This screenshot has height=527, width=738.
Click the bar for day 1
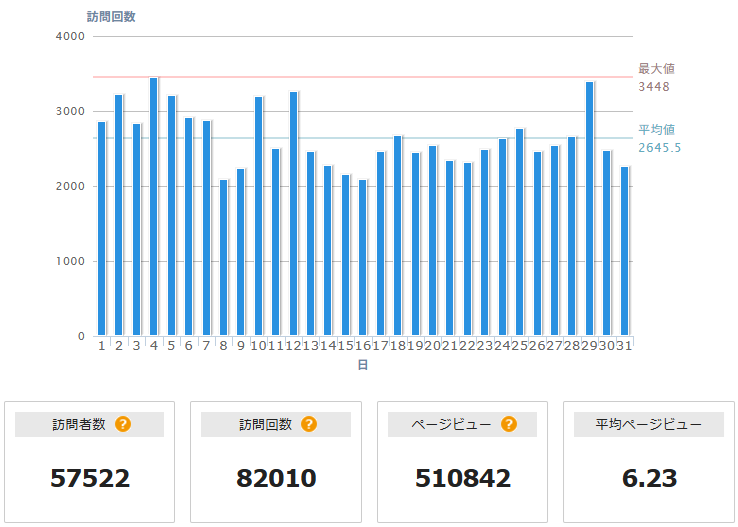[102, 228]
